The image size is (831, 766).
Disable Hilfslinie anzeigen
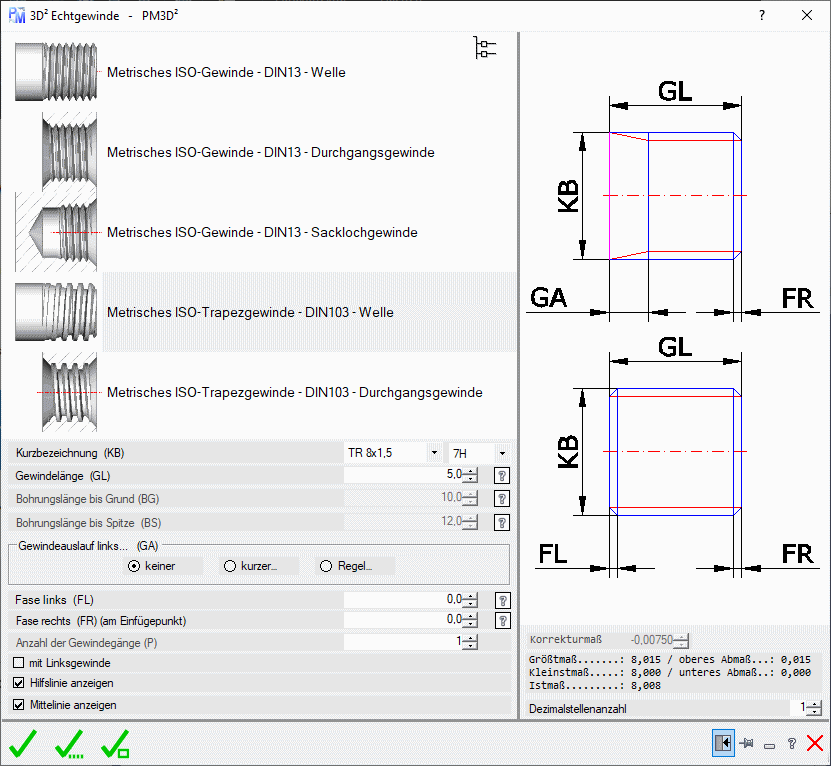click(x=16, y=683)
